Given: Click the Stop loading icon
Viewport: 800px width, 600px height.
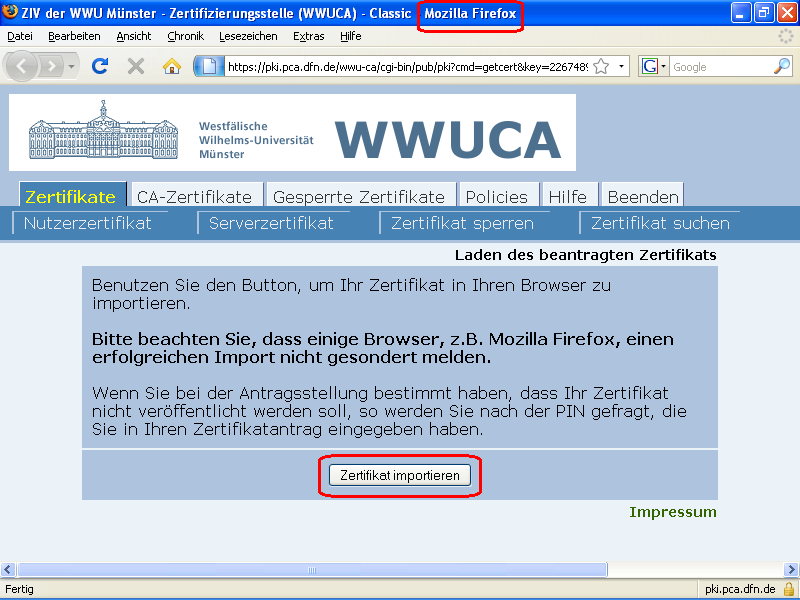Looking at the screenshot, I should click(x=135, y=66).
